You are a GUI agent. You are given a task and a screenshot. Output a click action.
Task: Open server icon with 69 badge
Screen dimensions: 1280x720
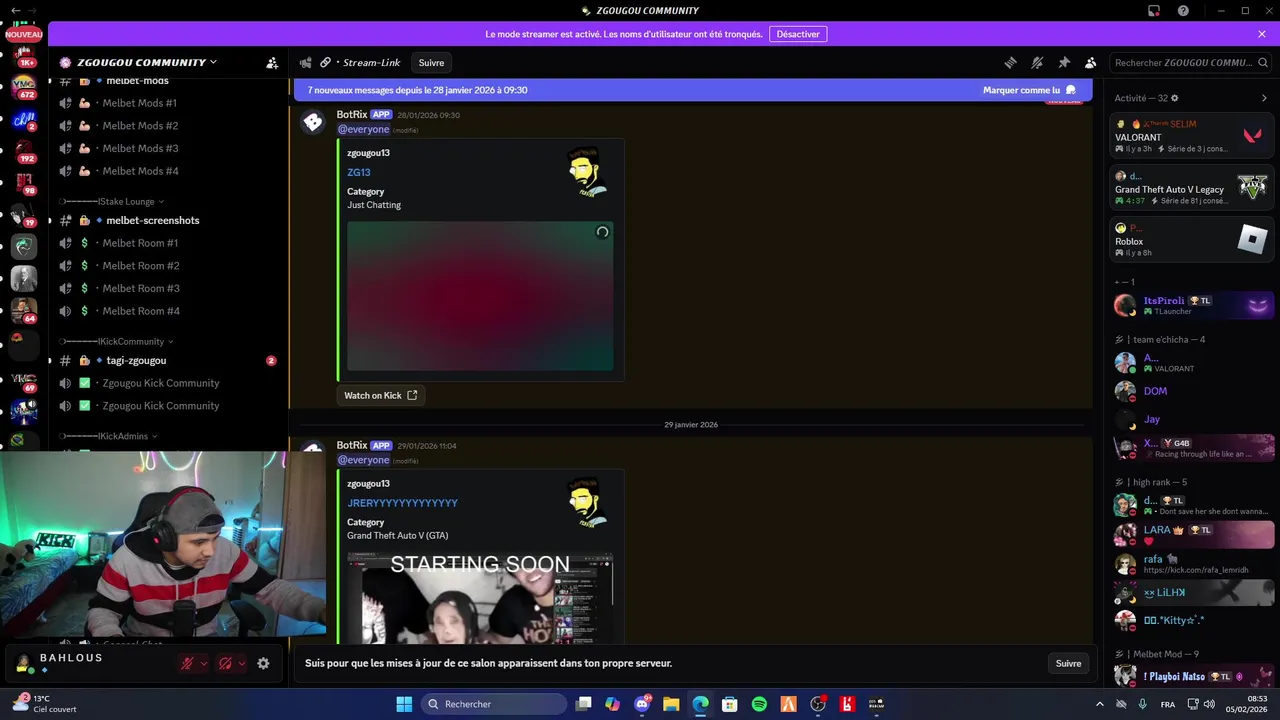23,379
